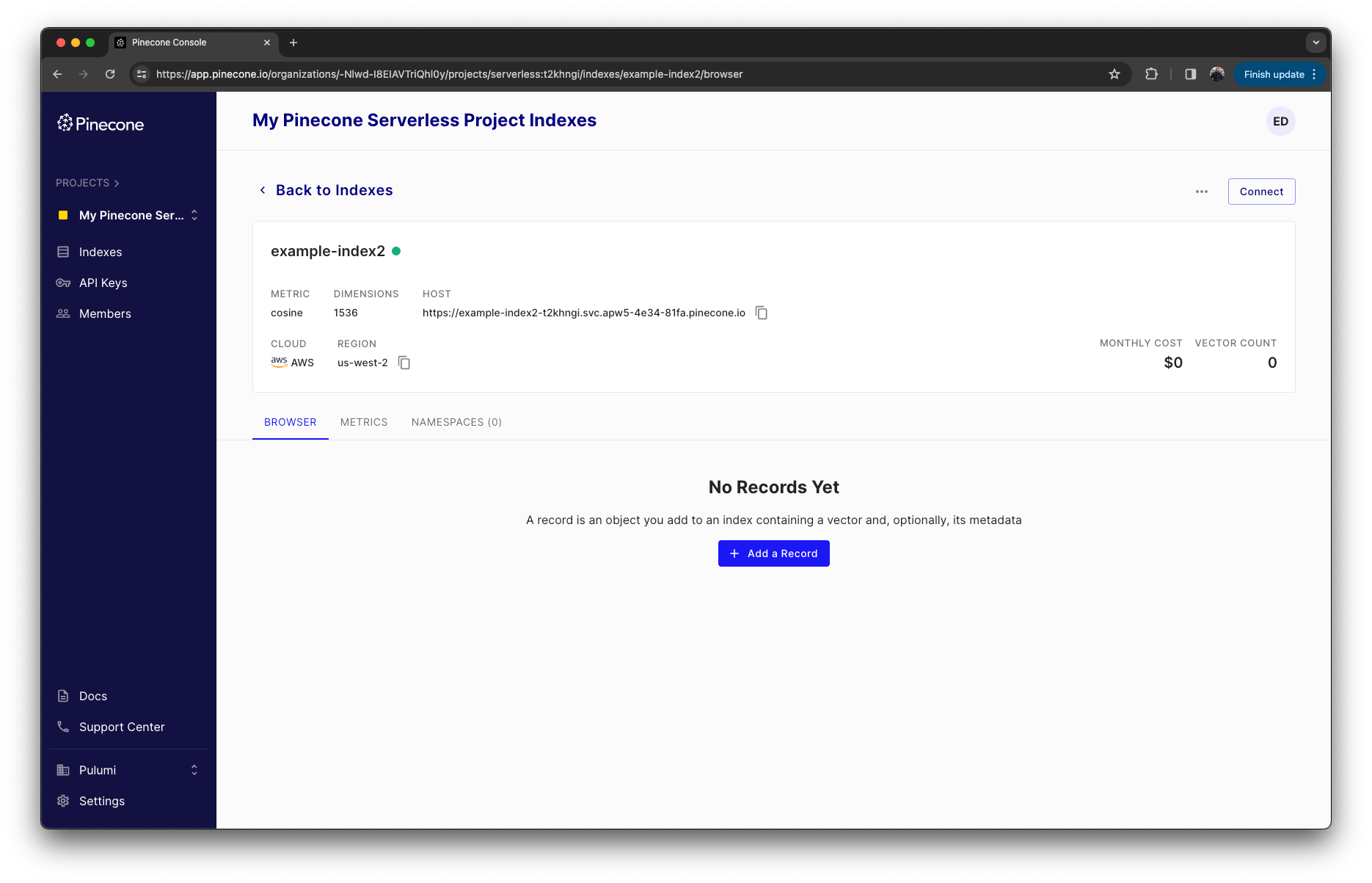Click the Members people icon

point(63,313)
